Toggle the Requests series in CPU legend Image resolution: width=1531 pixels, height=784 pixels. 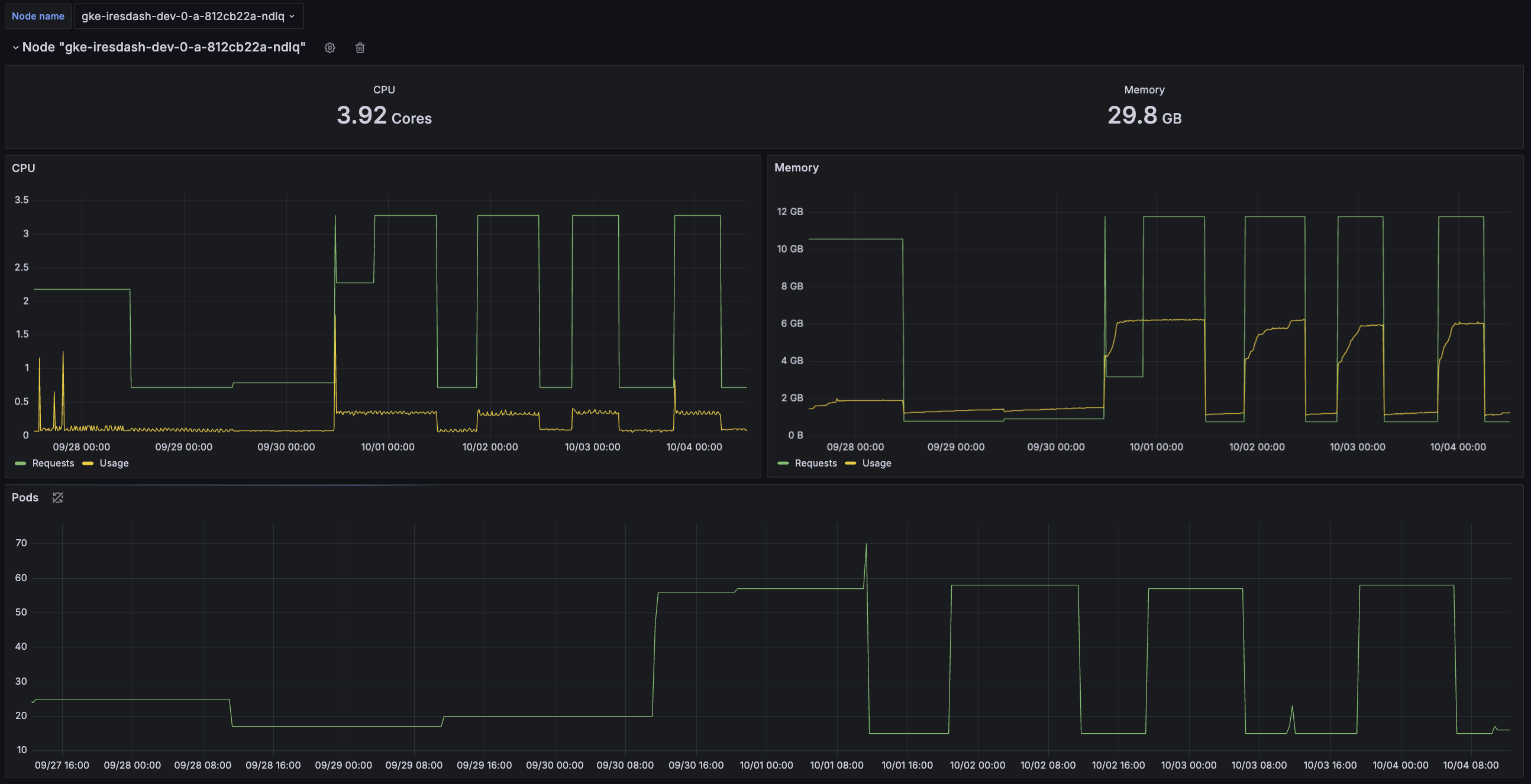coord(53,463)
